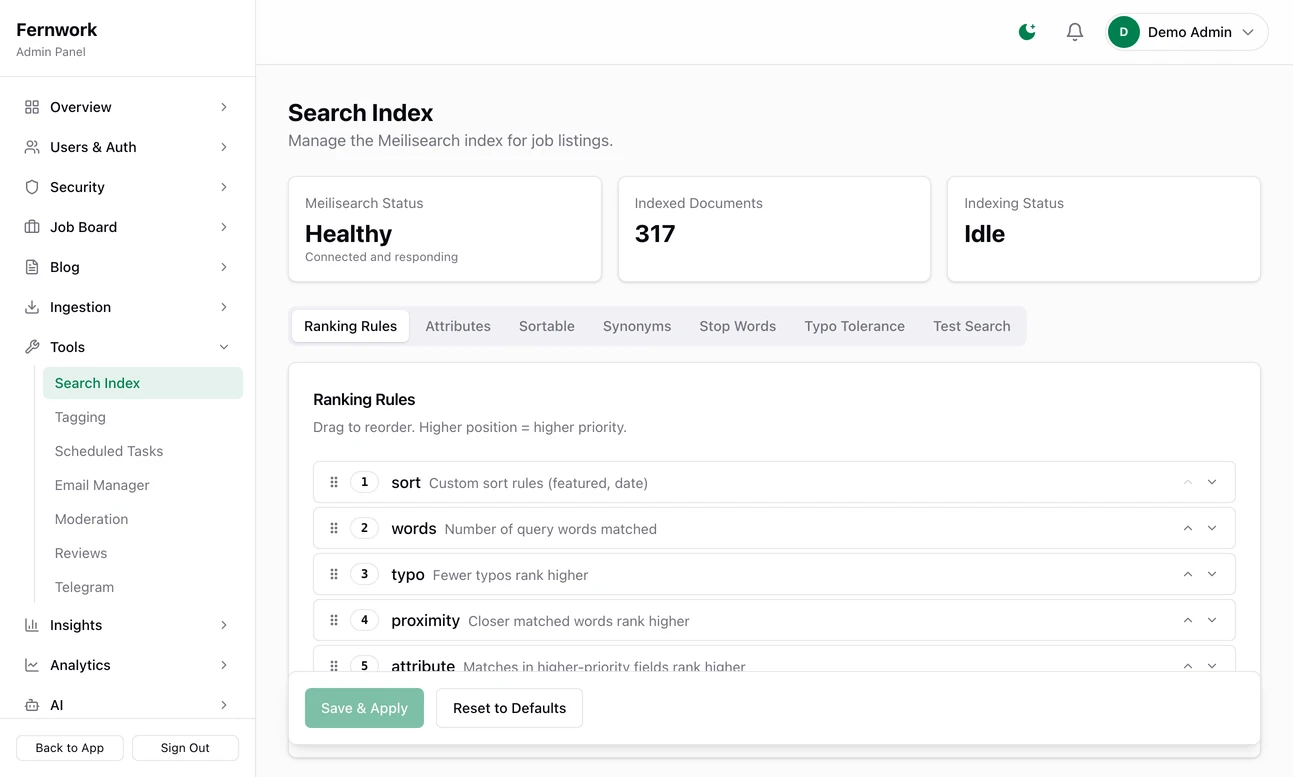The width and height of the screenshot is (1293, 777).
Task: Click the Security shield icon
Action: tap(32, 187)
